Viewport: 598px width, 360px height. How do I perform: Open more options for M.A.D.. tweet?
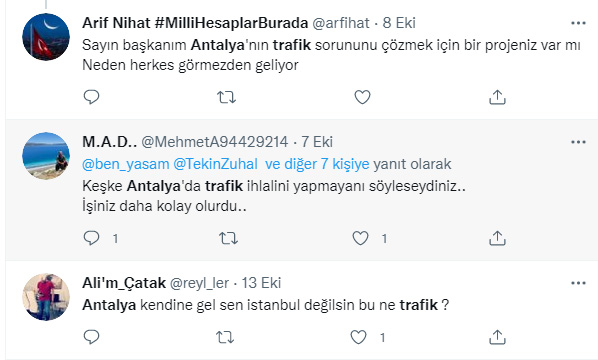click(x=578, y=142)
